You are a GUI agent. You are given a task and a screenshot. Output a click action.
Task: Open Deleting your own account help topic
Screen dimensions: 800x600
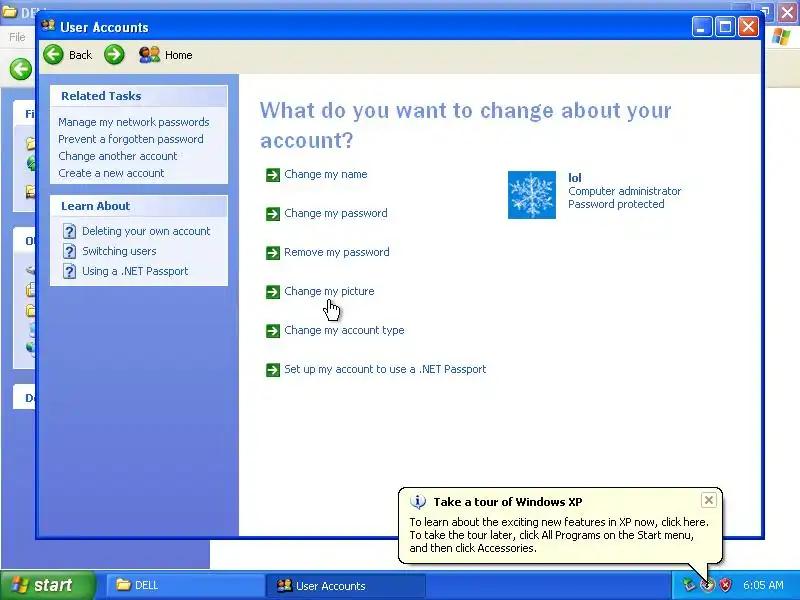tap(146, 231)
